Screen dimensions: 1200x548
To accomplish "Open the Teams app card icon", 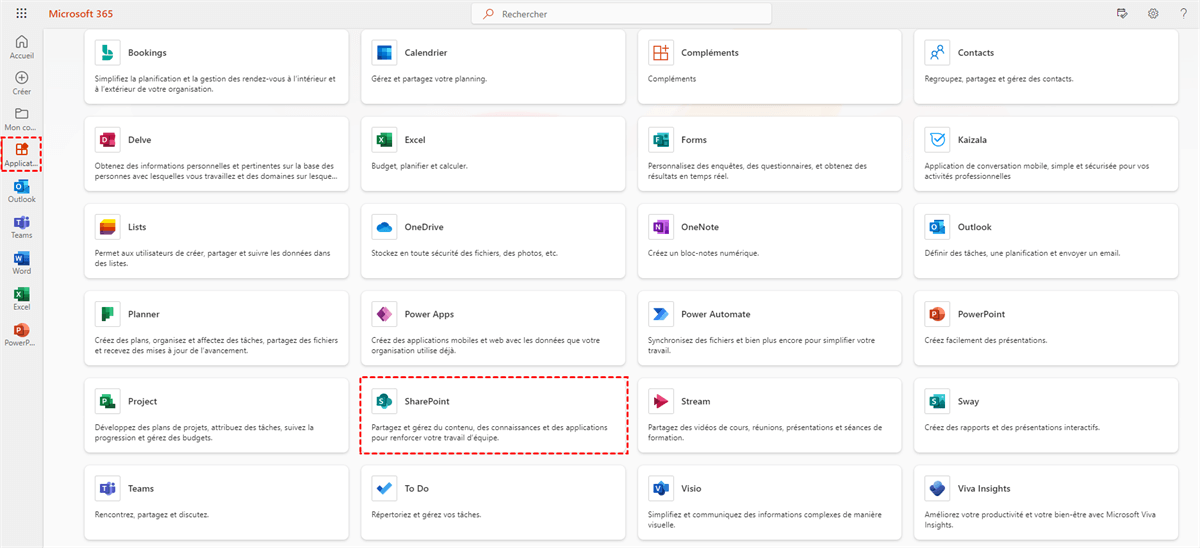I will tap(106, 488).
